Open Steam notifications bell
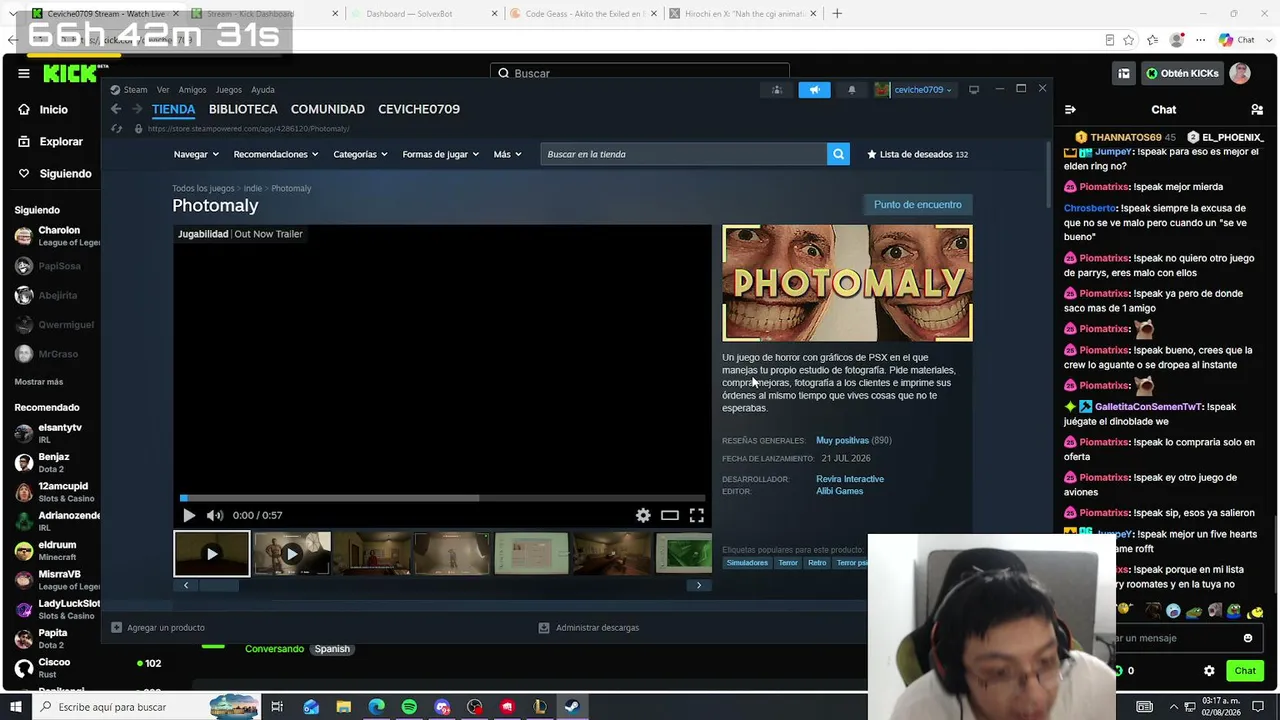Screen dimensions: 1280x720 [x=852, y=90]
